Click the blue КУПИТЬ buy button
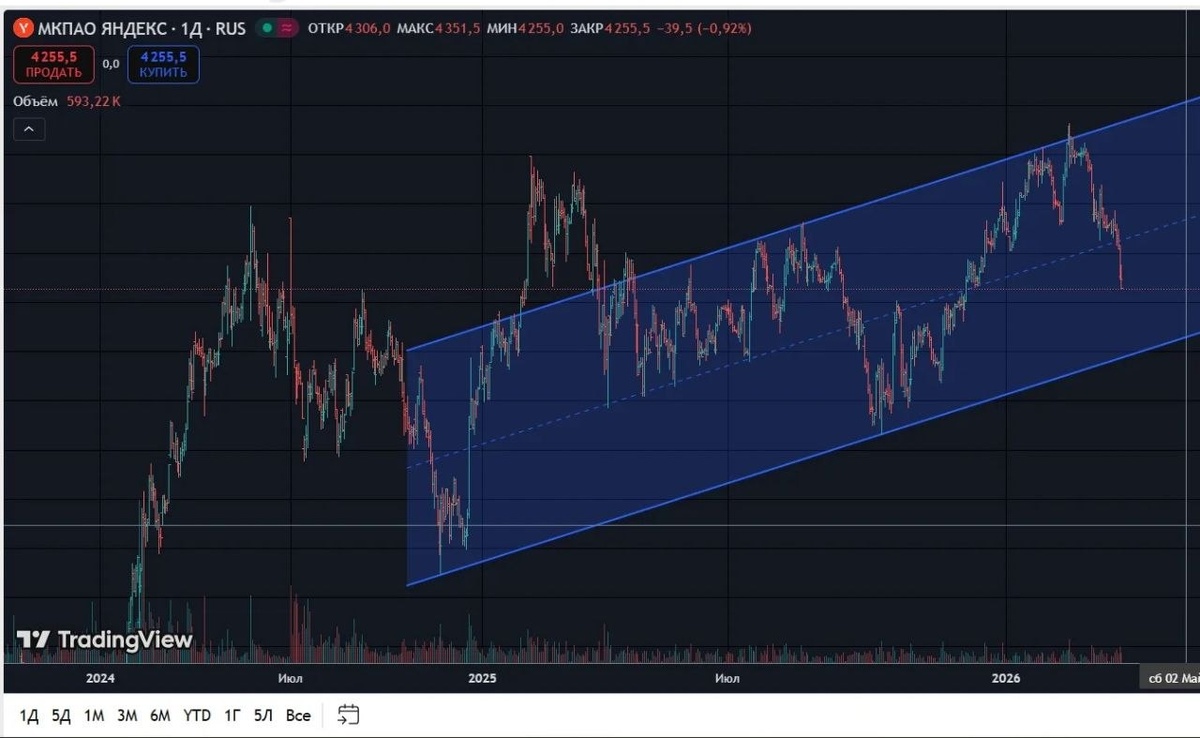This screenshot has height=738, width=1200. 163,65
